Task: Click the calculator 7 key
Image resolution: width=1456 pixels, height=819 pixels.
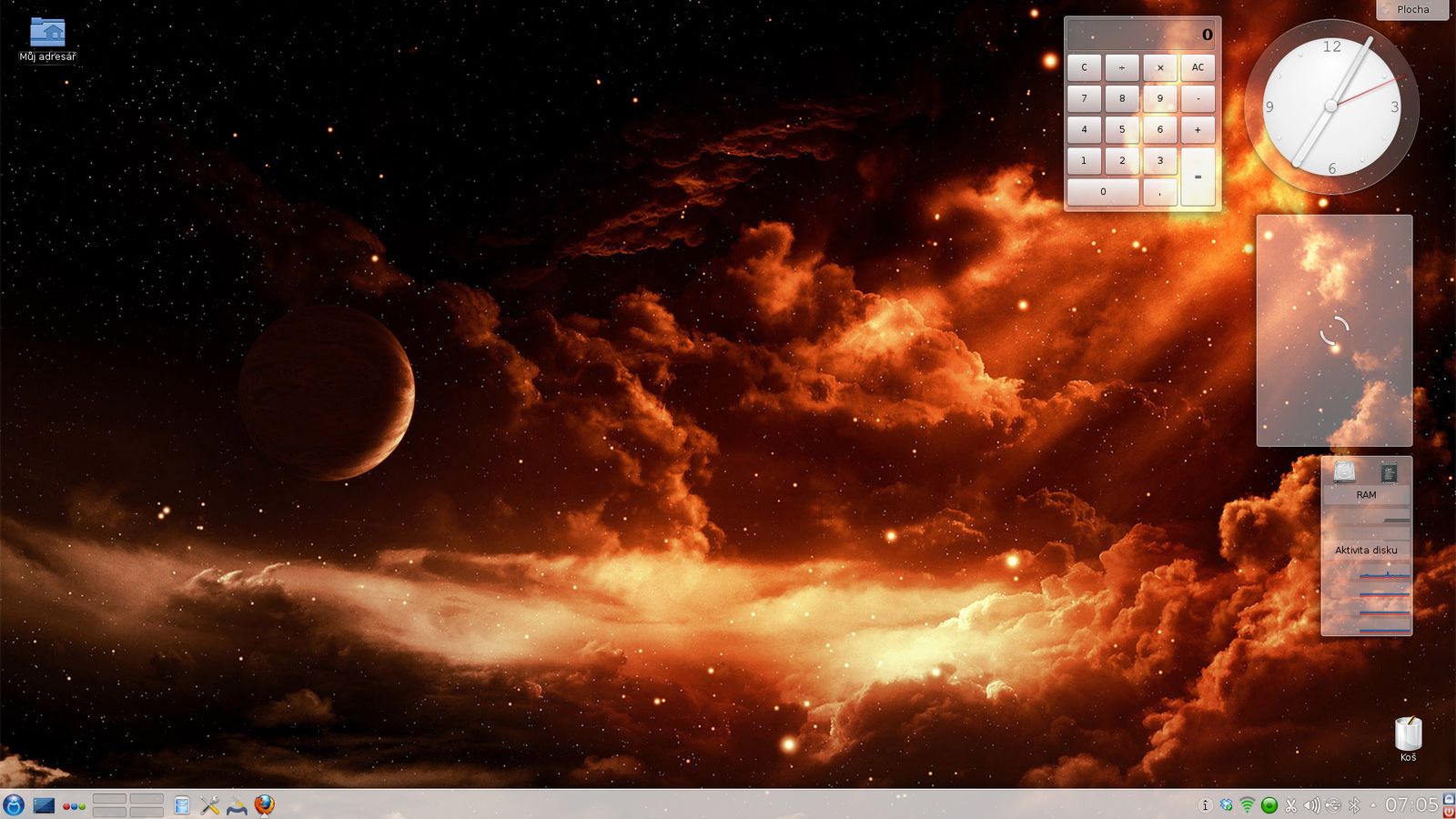Action: coord(1084,98)
